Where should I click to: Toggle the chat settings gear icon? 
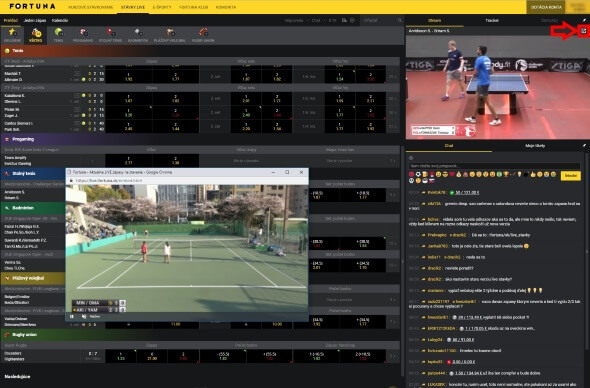[x=411, y=158]
